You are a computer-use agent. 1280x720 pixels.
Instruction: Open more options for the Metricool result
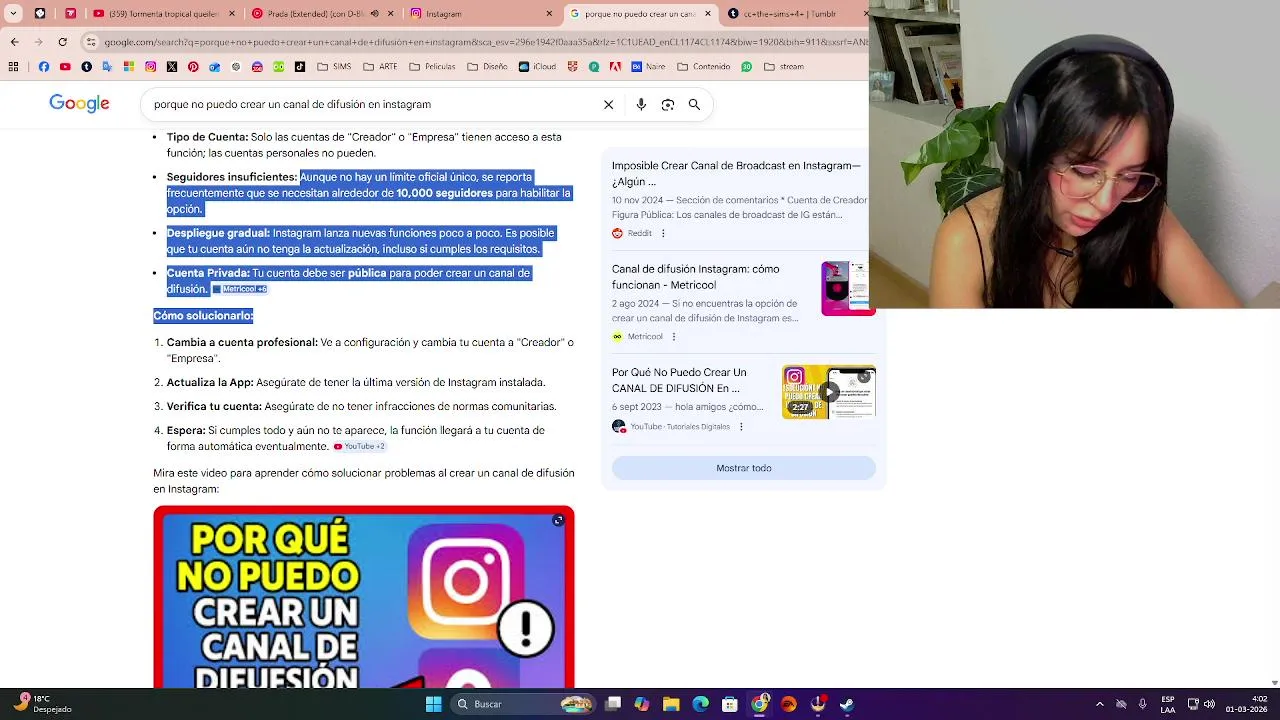point(674,337)
